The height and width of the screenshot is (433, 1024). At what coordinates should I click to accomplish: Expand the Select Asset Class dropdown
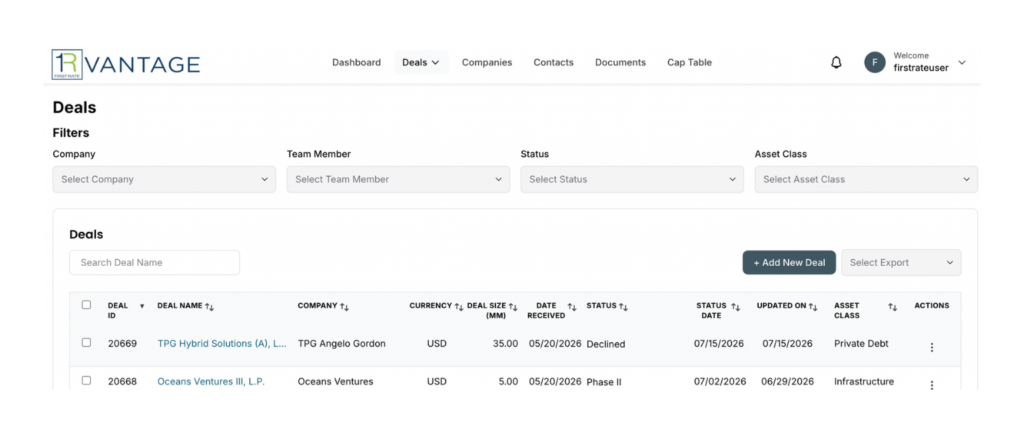point(866,179)
